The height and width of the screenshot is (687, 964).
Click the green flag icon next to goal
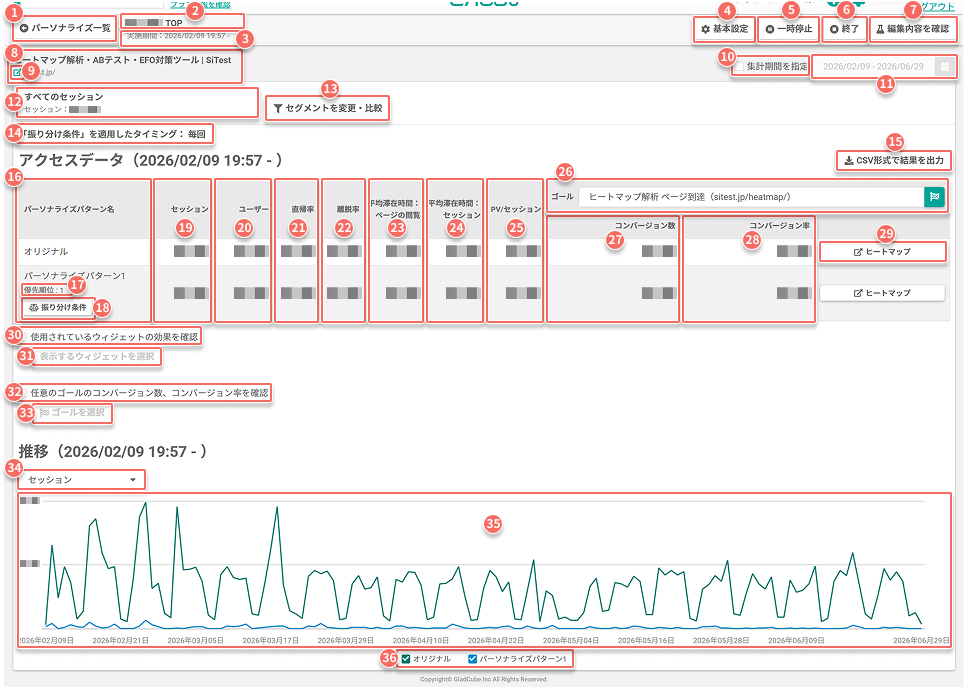click(x=934, y=197)
